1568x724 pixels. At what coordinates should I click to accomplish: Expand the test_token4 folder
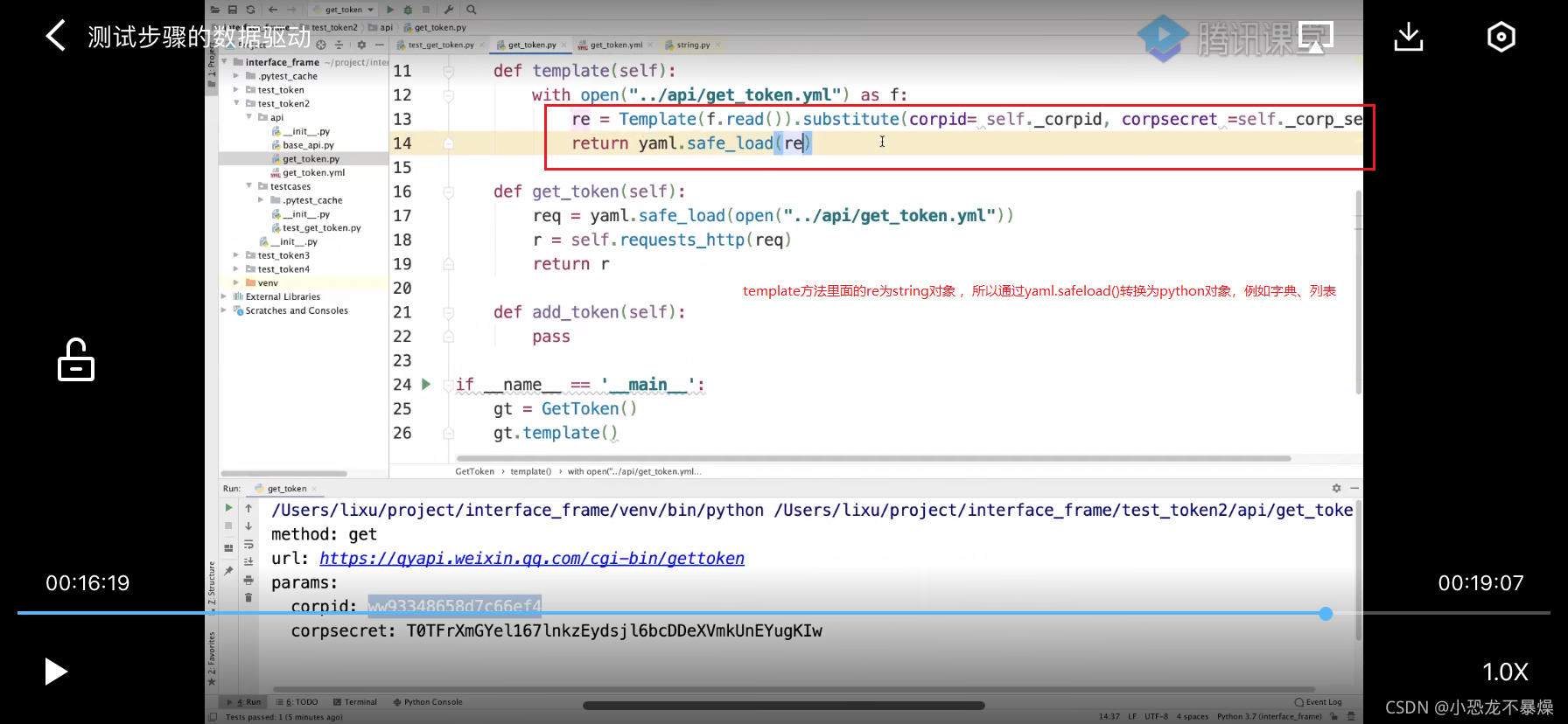coord(236,269)
